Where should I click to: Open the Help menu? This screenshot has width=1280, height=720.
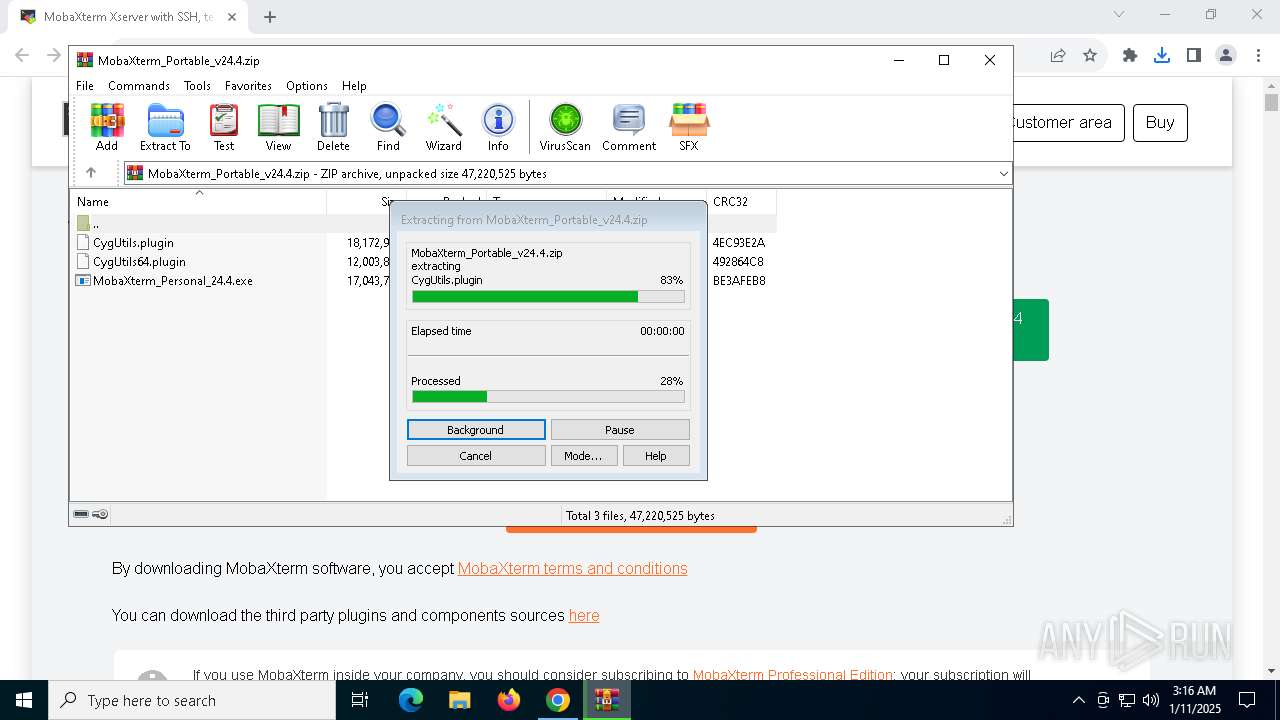pos(354,86)
